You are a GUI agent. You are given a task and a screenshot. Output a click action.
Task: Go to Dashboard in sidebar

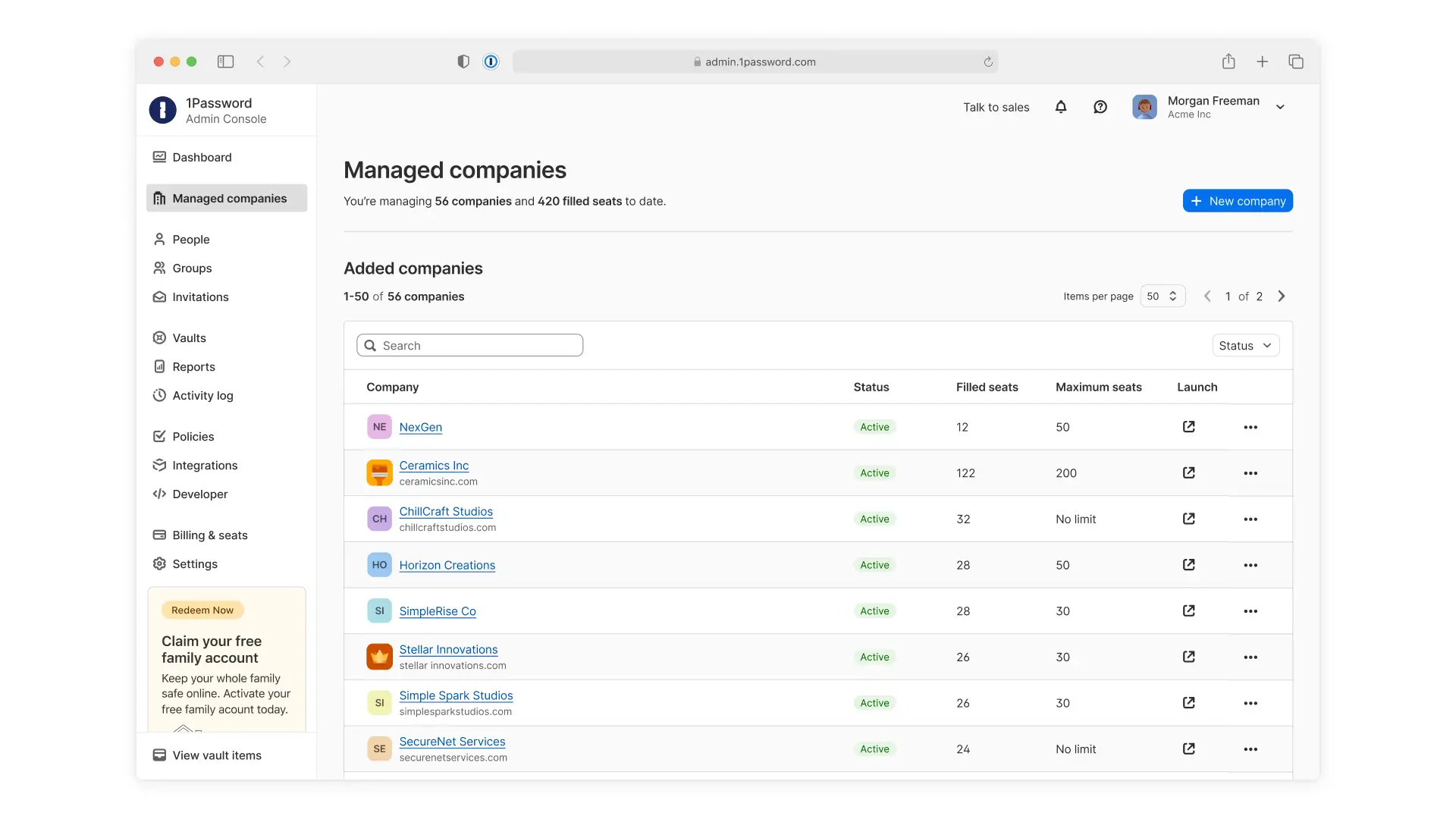coord(227,157)
